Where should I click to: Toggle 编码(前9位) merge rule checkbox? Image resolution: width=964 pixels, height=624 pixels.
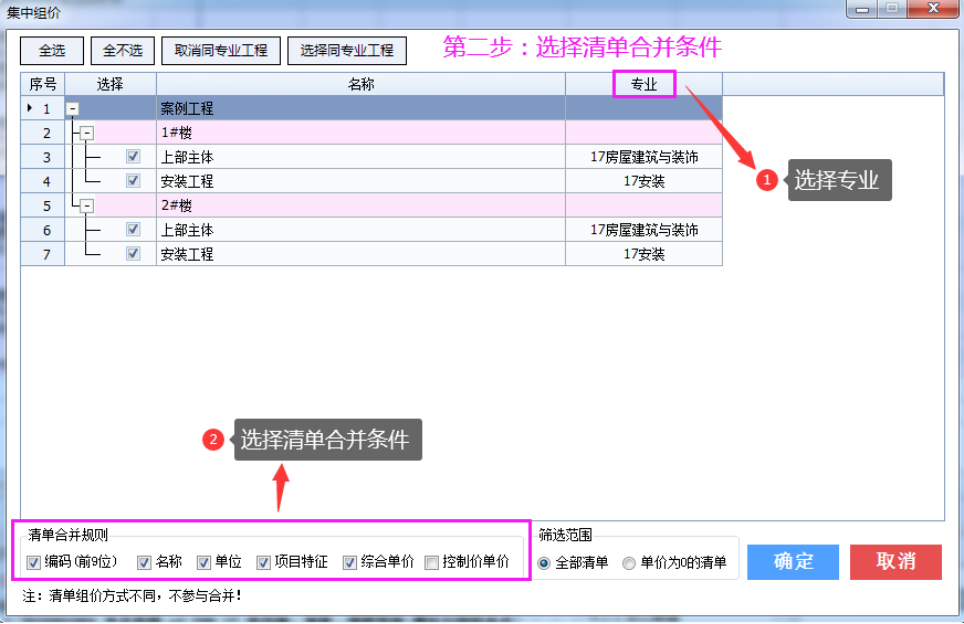coord(34,562)
